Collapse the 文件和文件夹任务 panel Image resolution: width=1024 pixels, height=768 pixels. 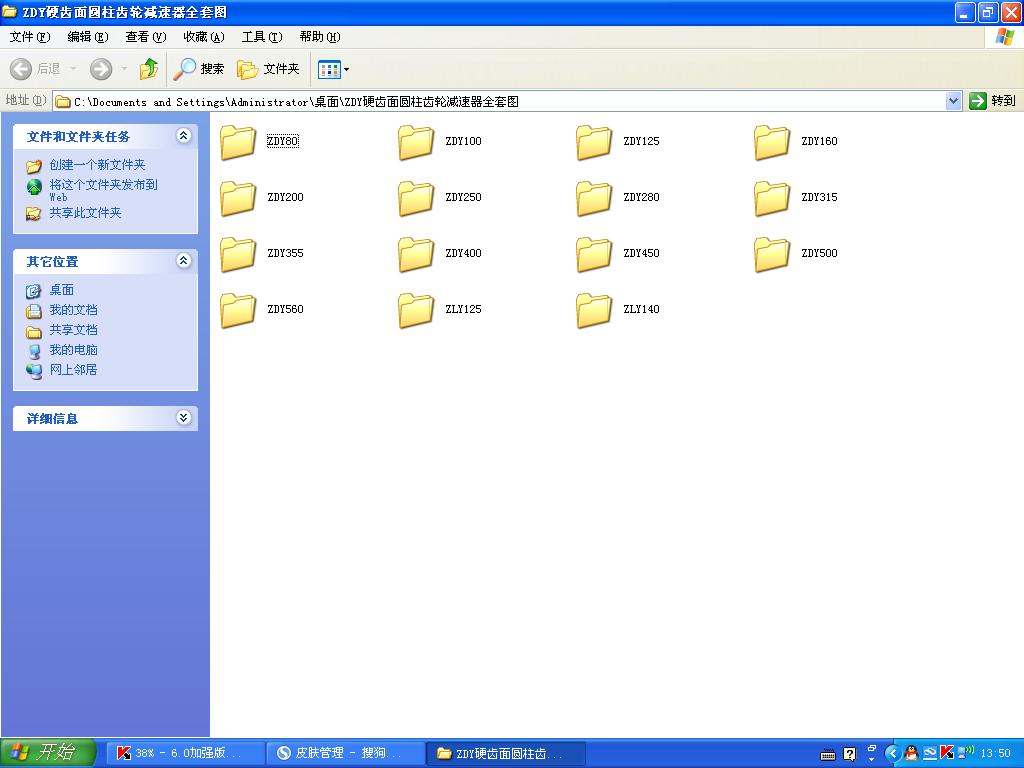(184, 136)
